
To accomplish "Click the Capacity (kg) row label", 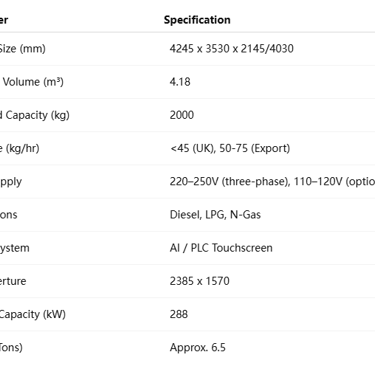I will [35, 115].
